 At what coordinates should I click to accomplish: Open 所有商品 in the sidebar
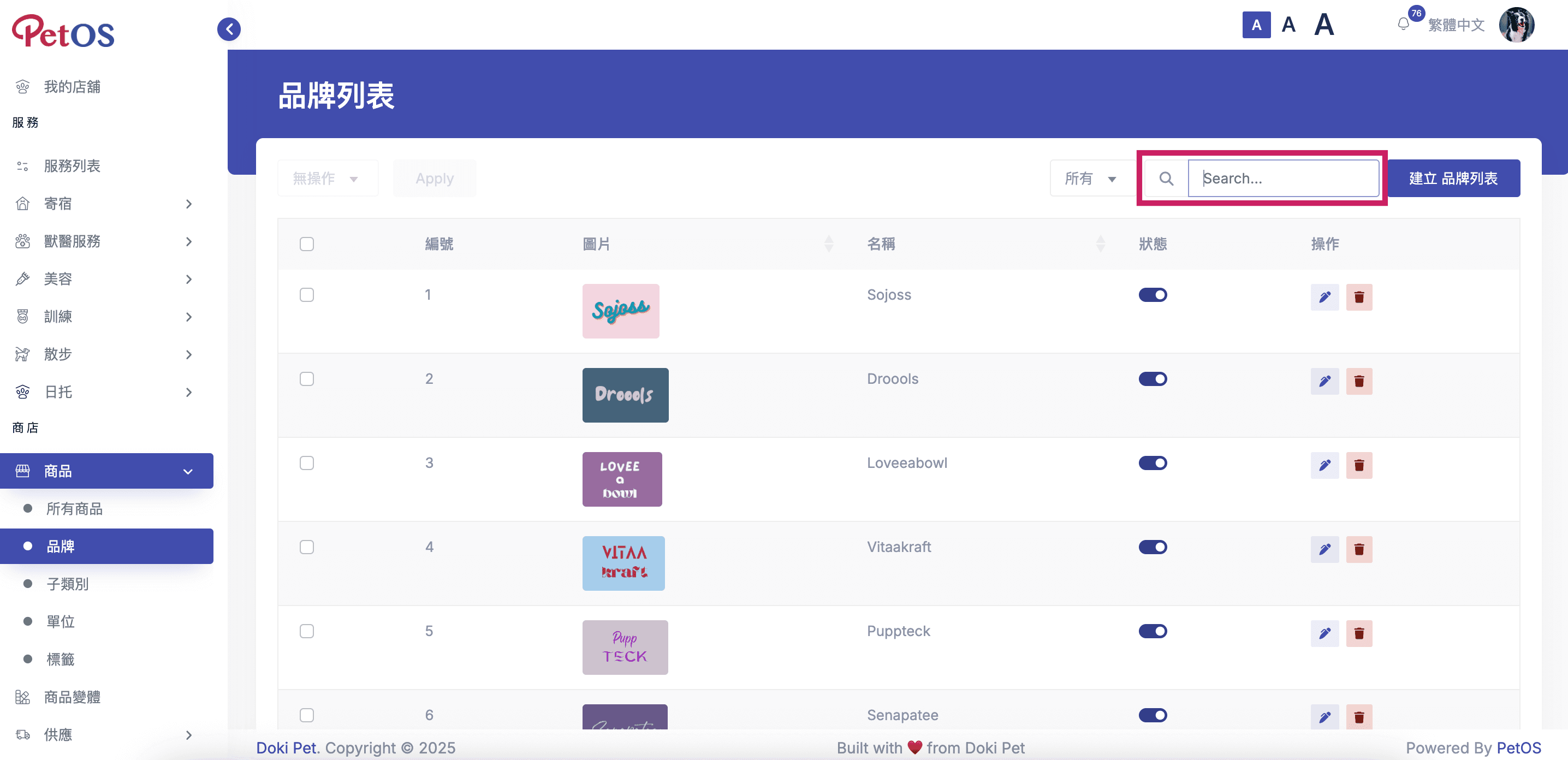pyautogui.click(x=74, y=509)
